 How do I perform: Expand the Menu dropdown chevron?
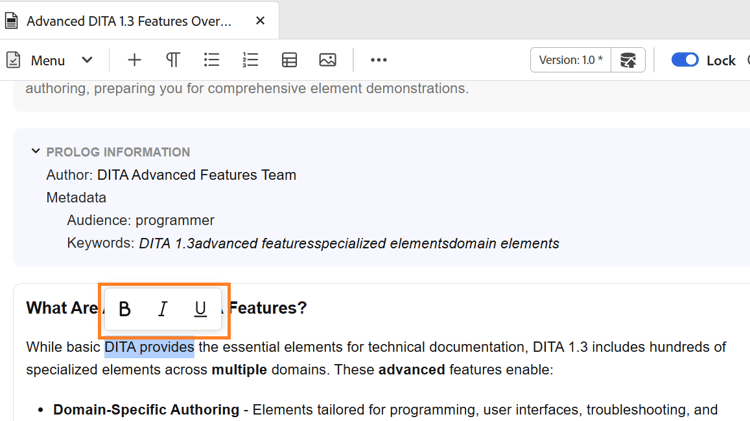tap(87, 60)
